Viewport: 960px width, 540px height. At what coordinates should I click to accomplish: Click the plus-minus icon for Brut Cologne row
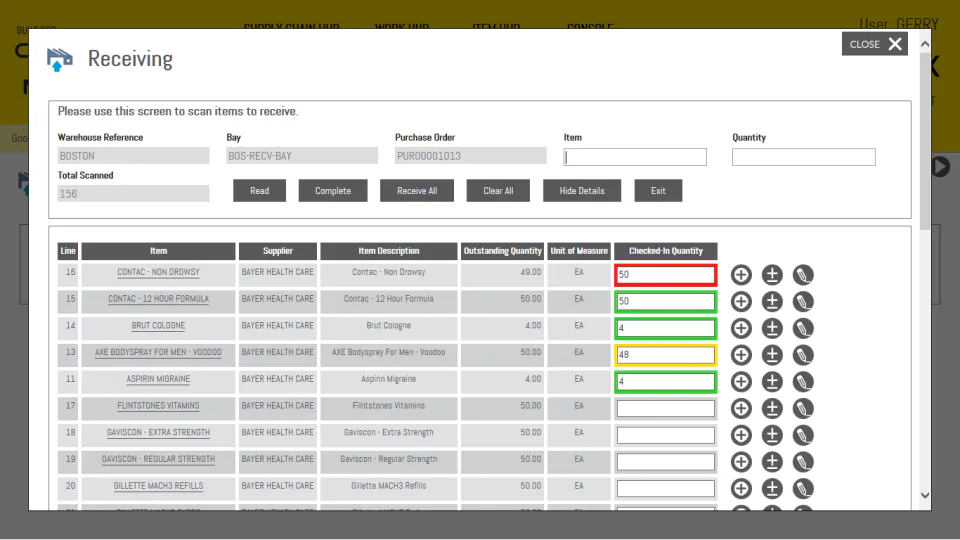[772, 328]
